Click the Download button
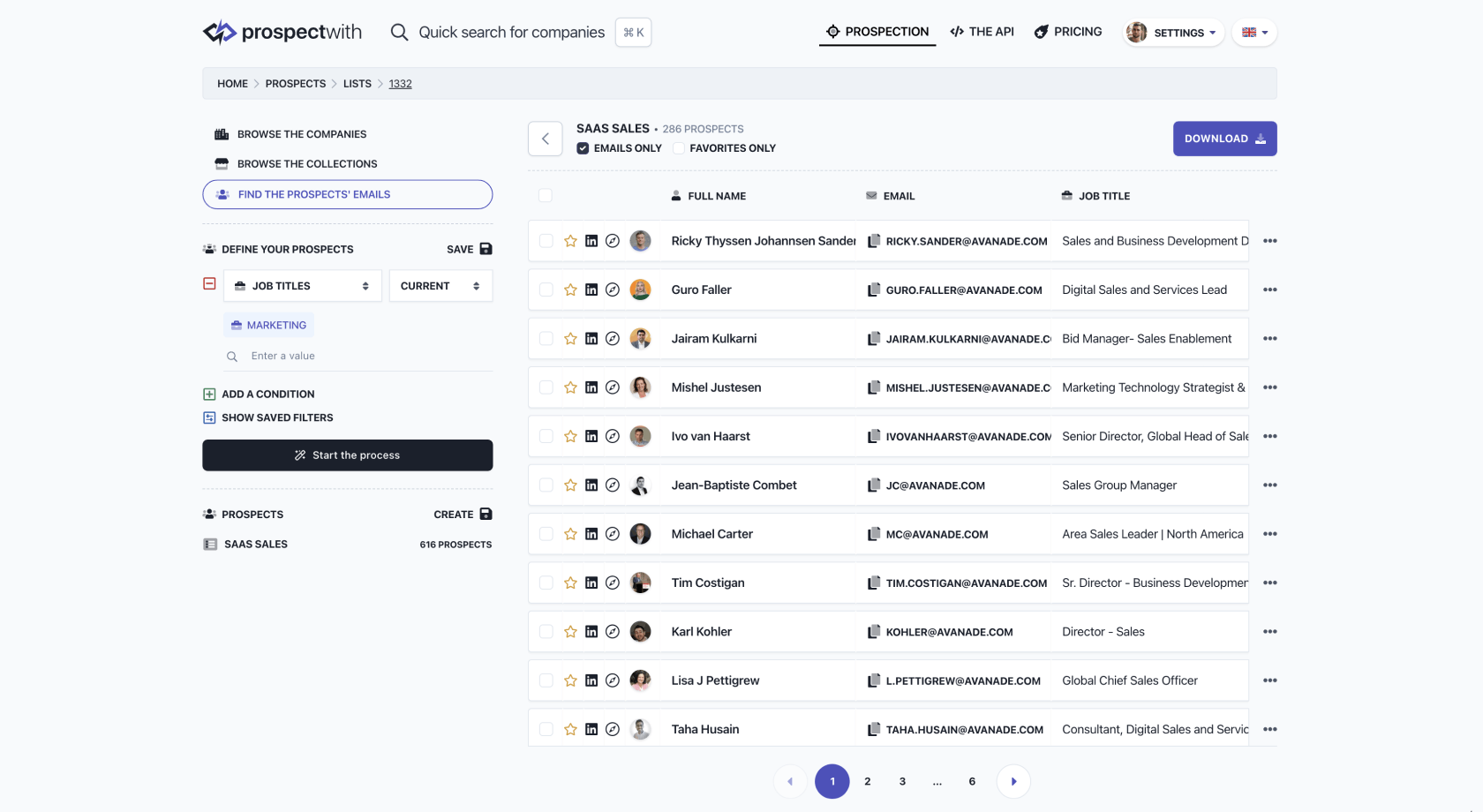This screenshot has width=1483, height=812. click(x=1225, y=139)
